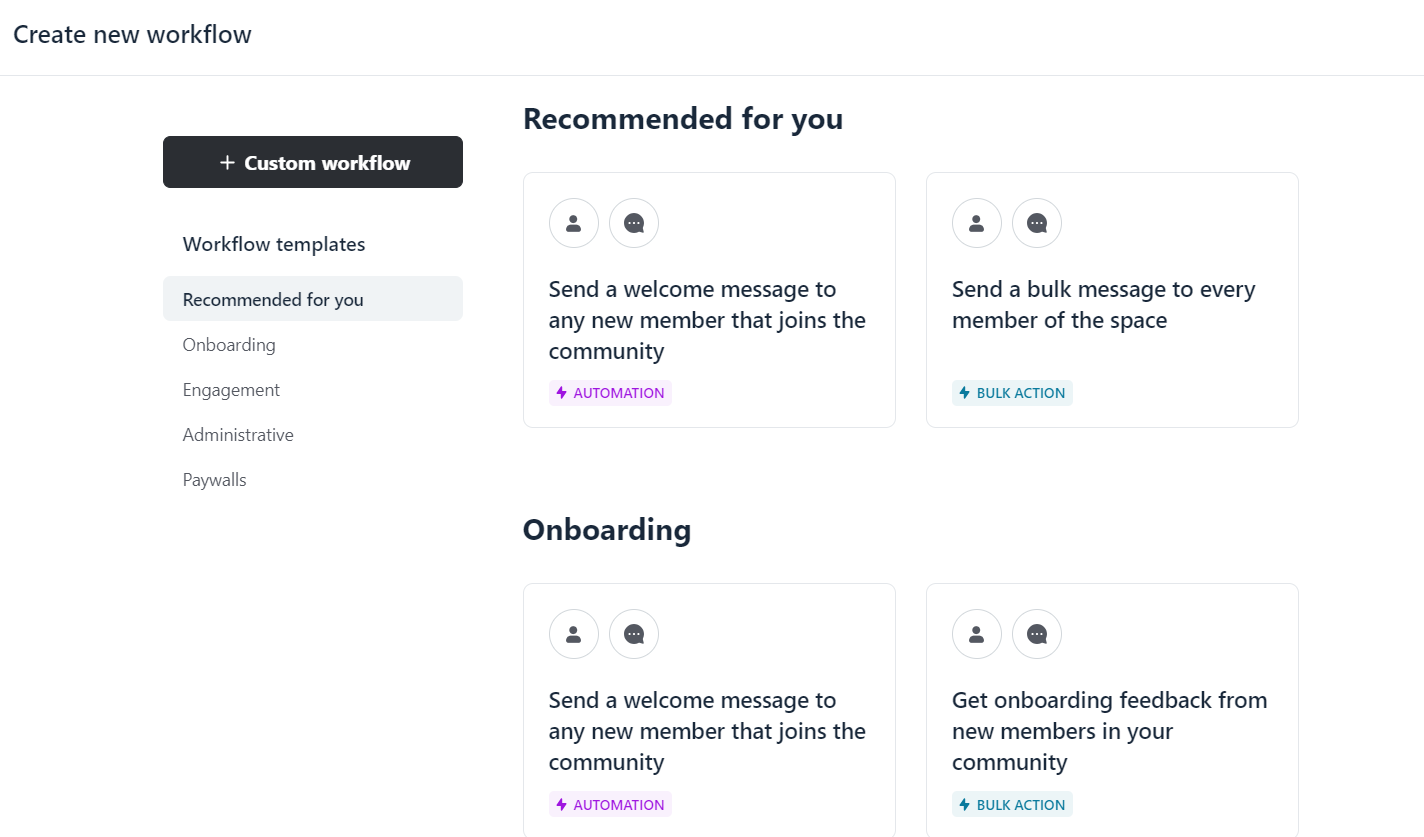Click the member icon on Onboarding welcome message card
The width and height of the screenshot is (1424, 837).
(x=574, y=634)
